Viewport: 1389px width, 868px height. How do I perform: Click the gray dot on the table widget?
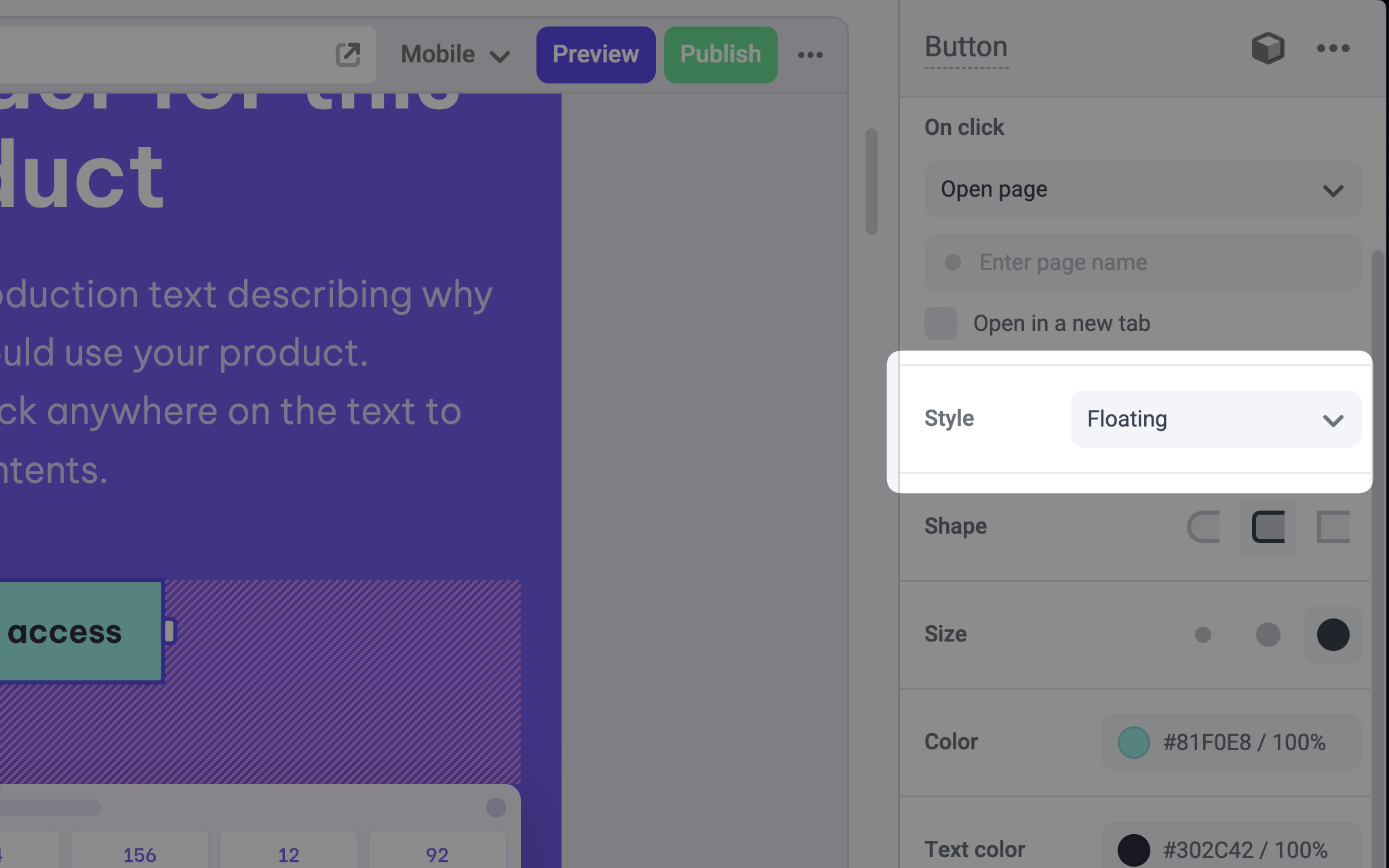pyautogui.click(x=496, y=807)
